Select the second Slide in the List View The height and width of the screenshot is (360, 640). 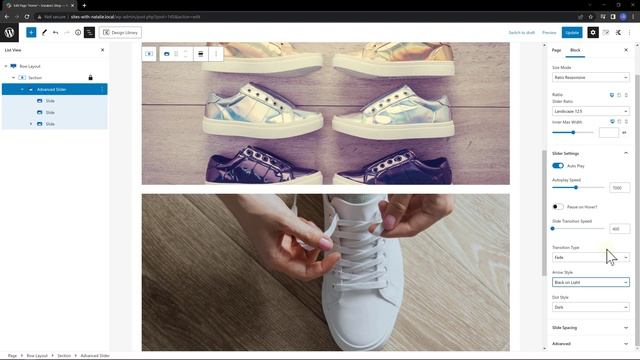(50, 112)
